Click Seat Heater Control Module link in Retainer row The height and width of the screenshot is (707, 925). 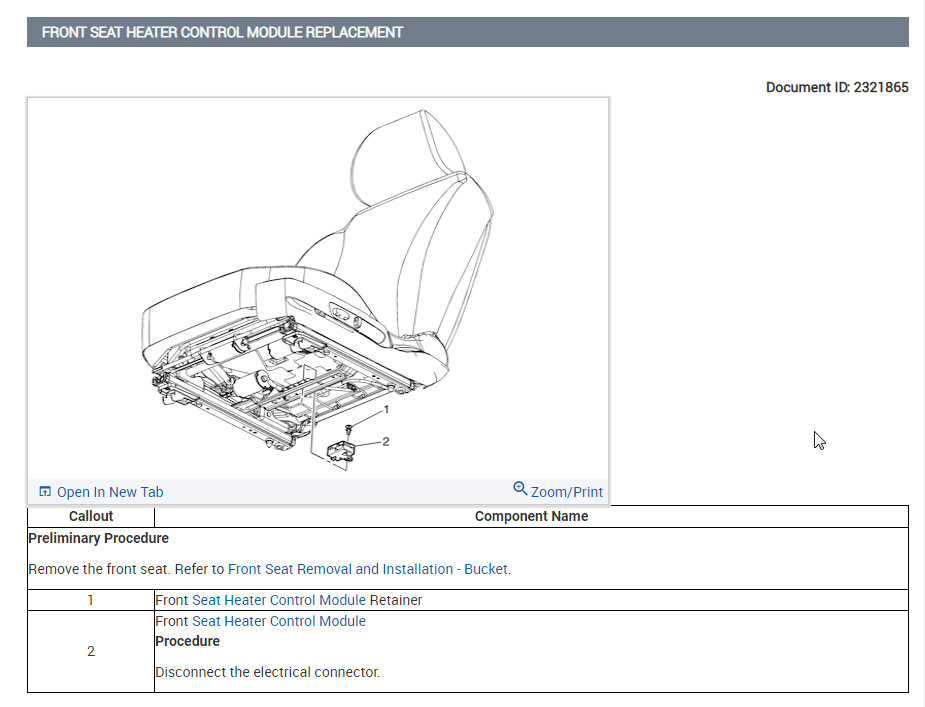[279, 600]
